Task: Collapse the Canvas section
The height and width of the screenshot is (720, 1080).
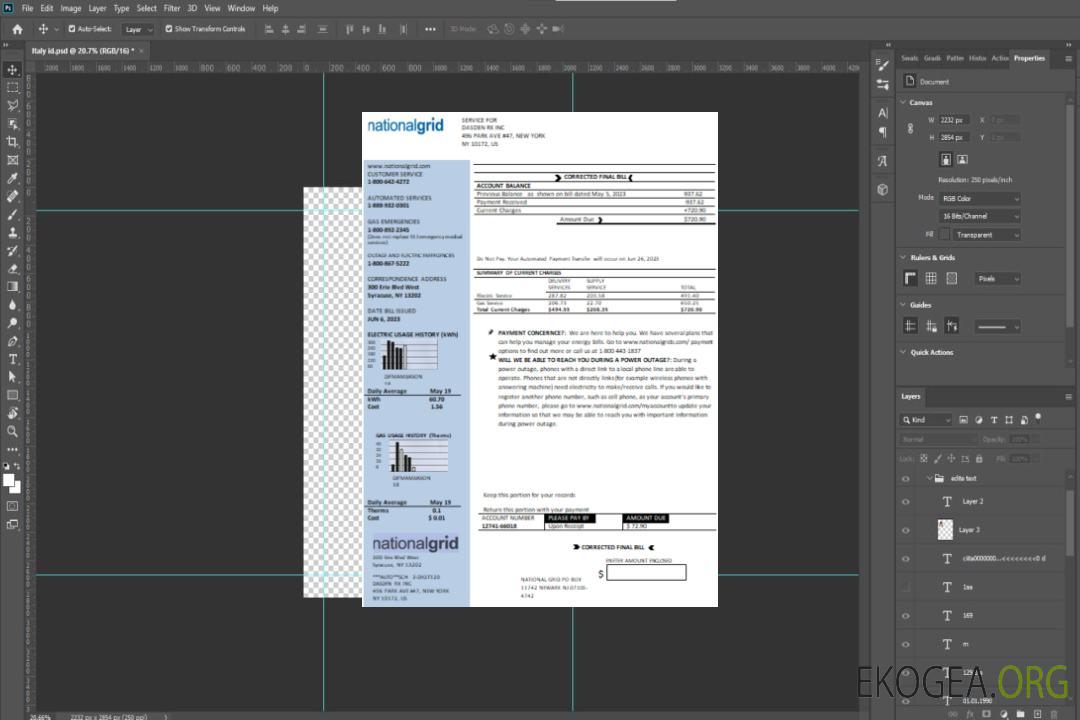Action: [904, 102]
